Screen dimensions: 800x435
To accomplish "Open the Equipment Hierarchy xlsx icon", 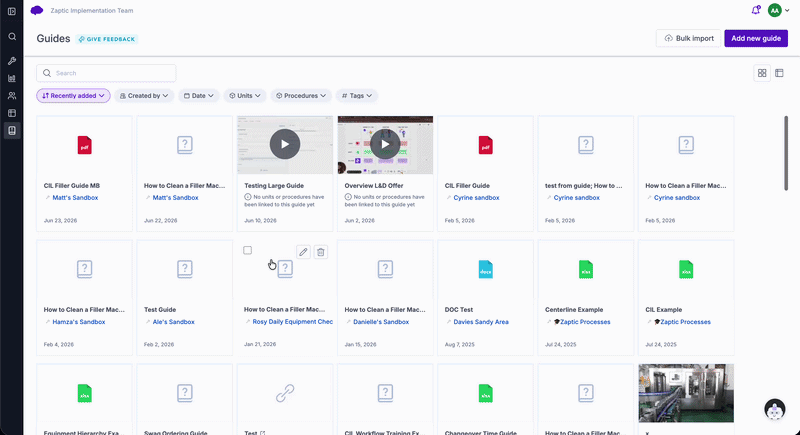I will point(85,393).
